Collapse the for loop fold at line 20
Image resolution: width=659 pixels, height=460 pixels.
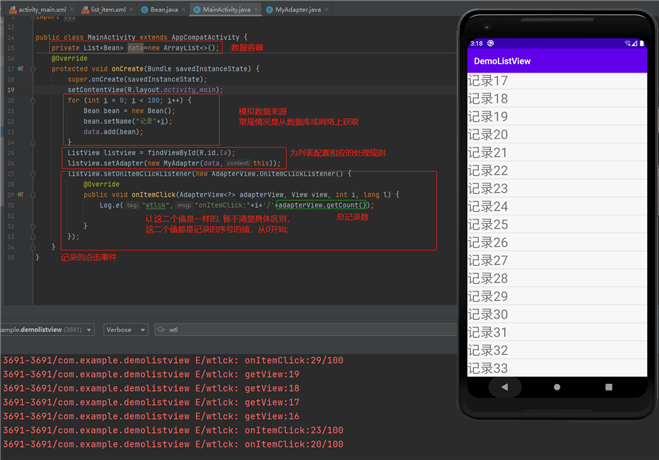[33, 100]
